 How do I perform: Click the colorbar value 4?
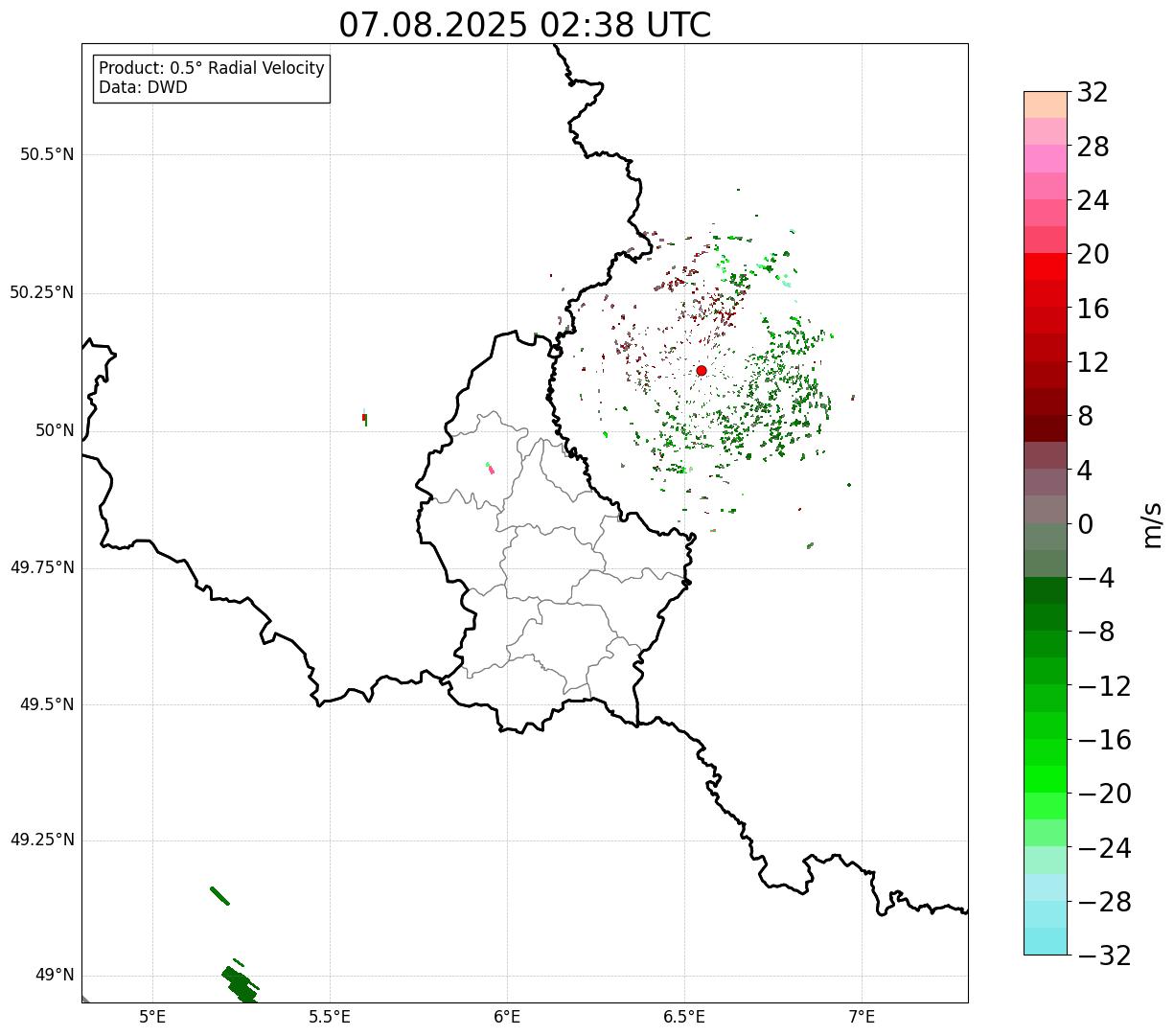point(1085,471)
